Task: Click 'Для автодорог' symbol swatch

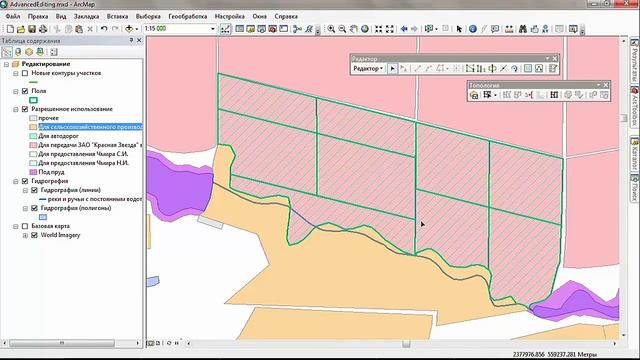Action: [33, 136]
